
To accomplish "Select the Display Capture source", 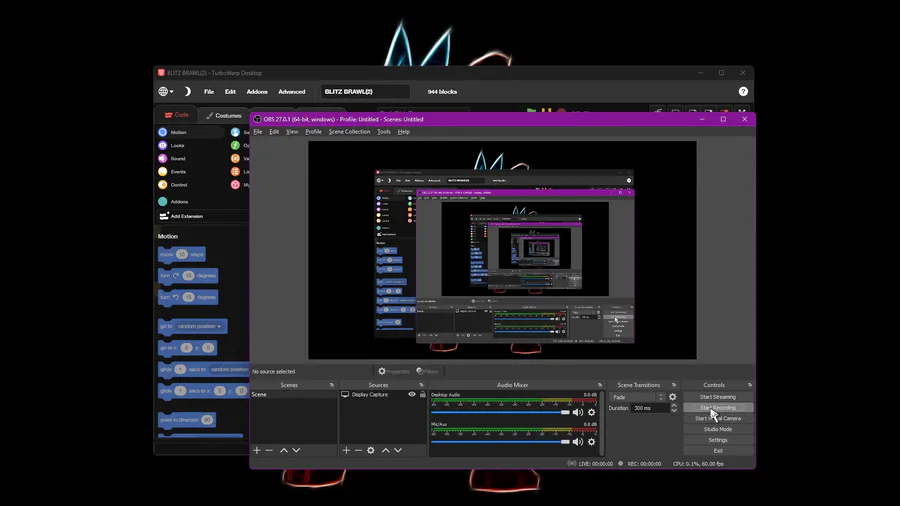I will coord(370,395).
